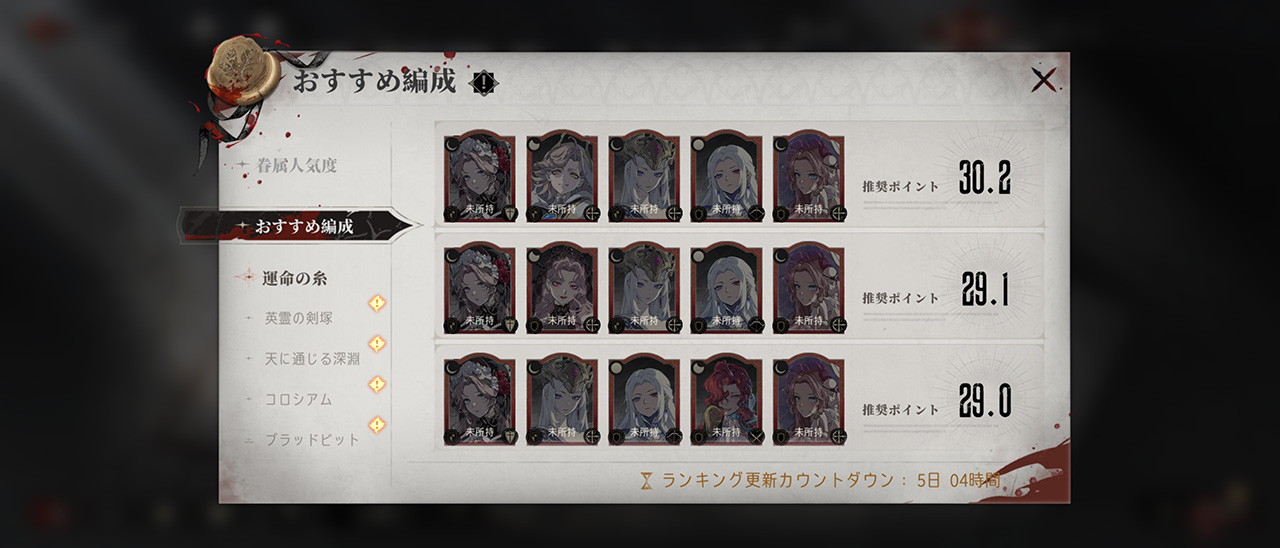Select コロシアム mode entry

pyautogui.click(x=298, y=399)
